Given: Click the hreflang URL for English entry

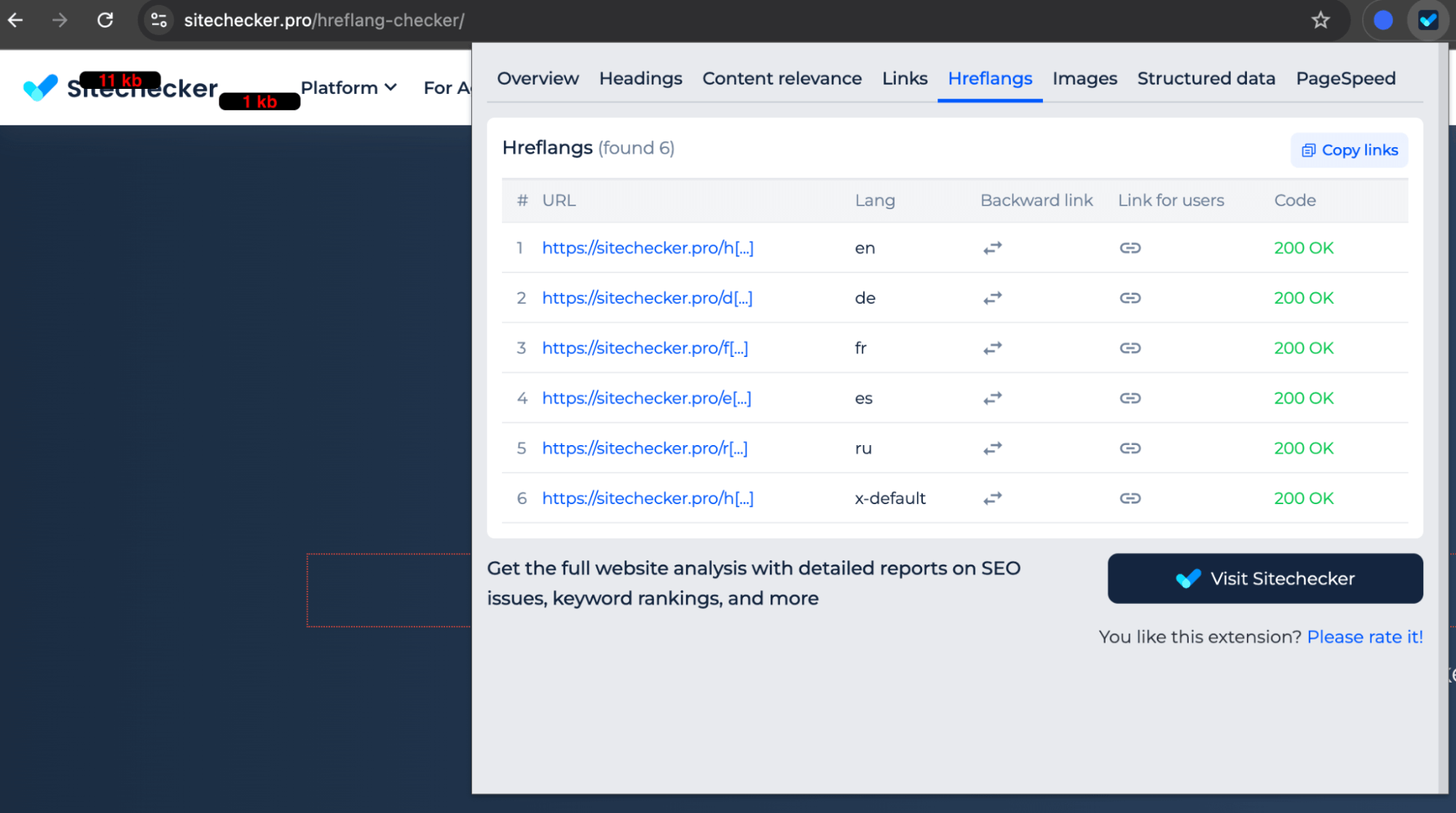Looking at the screenshot, I should point(649,247).
